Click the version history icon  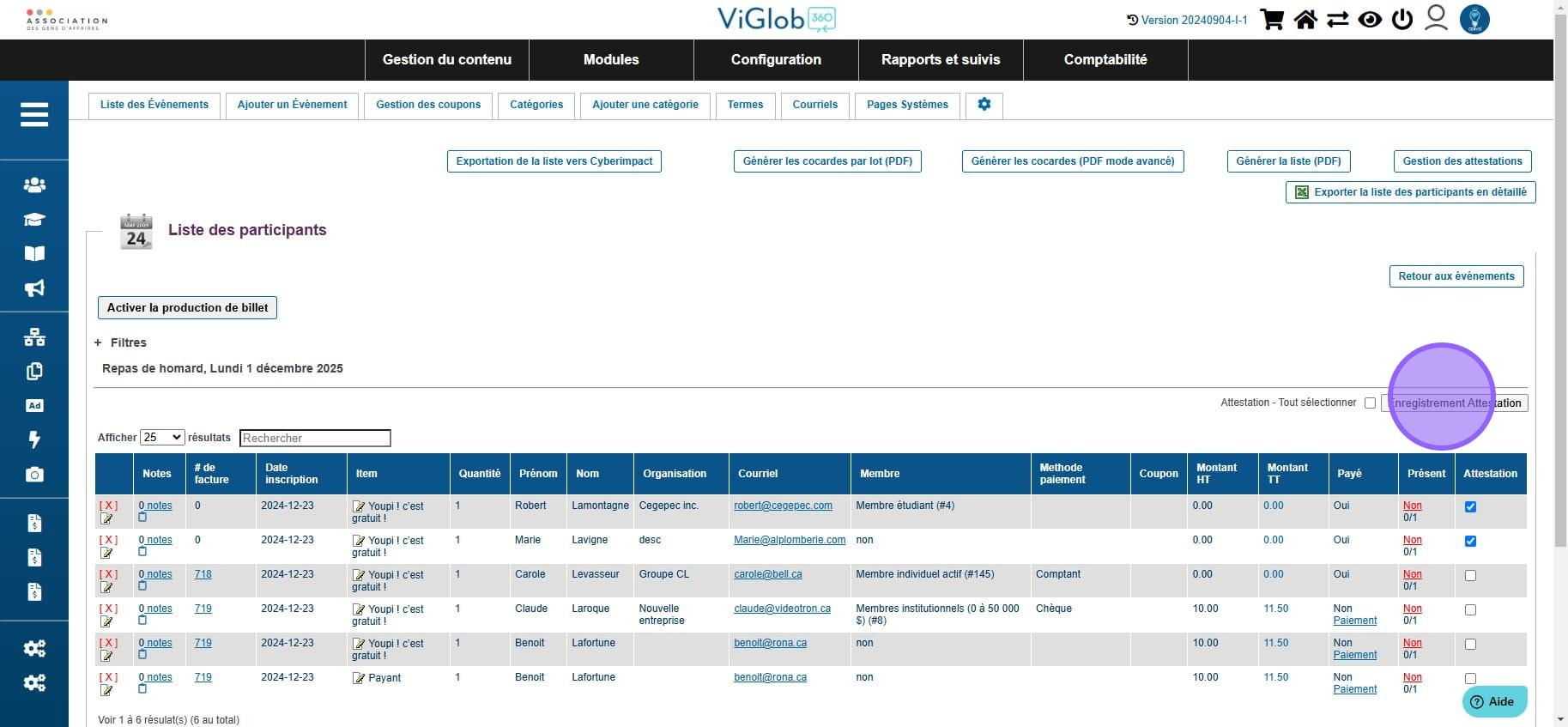click(x=1132, y=20)
